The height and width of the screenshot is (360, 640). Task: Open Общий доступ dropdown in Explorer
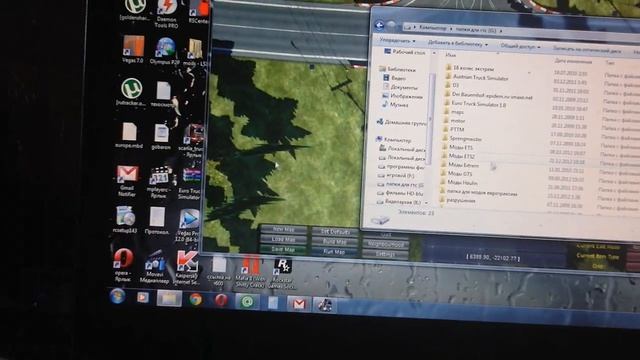(520, 46)
